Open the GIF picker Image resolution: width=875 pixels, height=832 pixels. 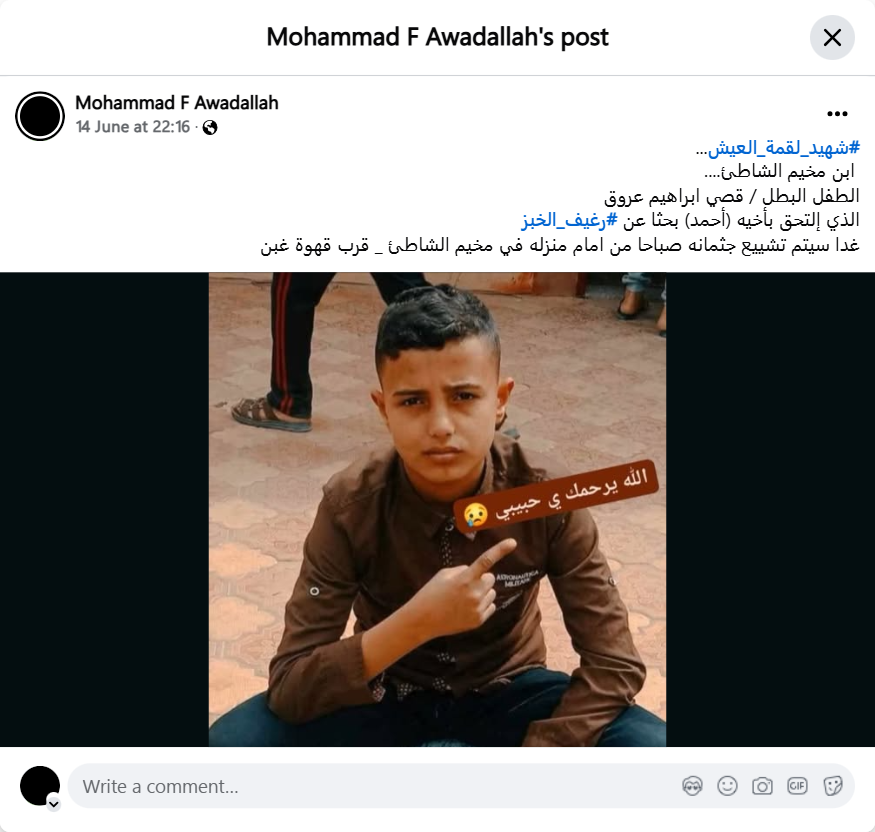pos(797,786)
